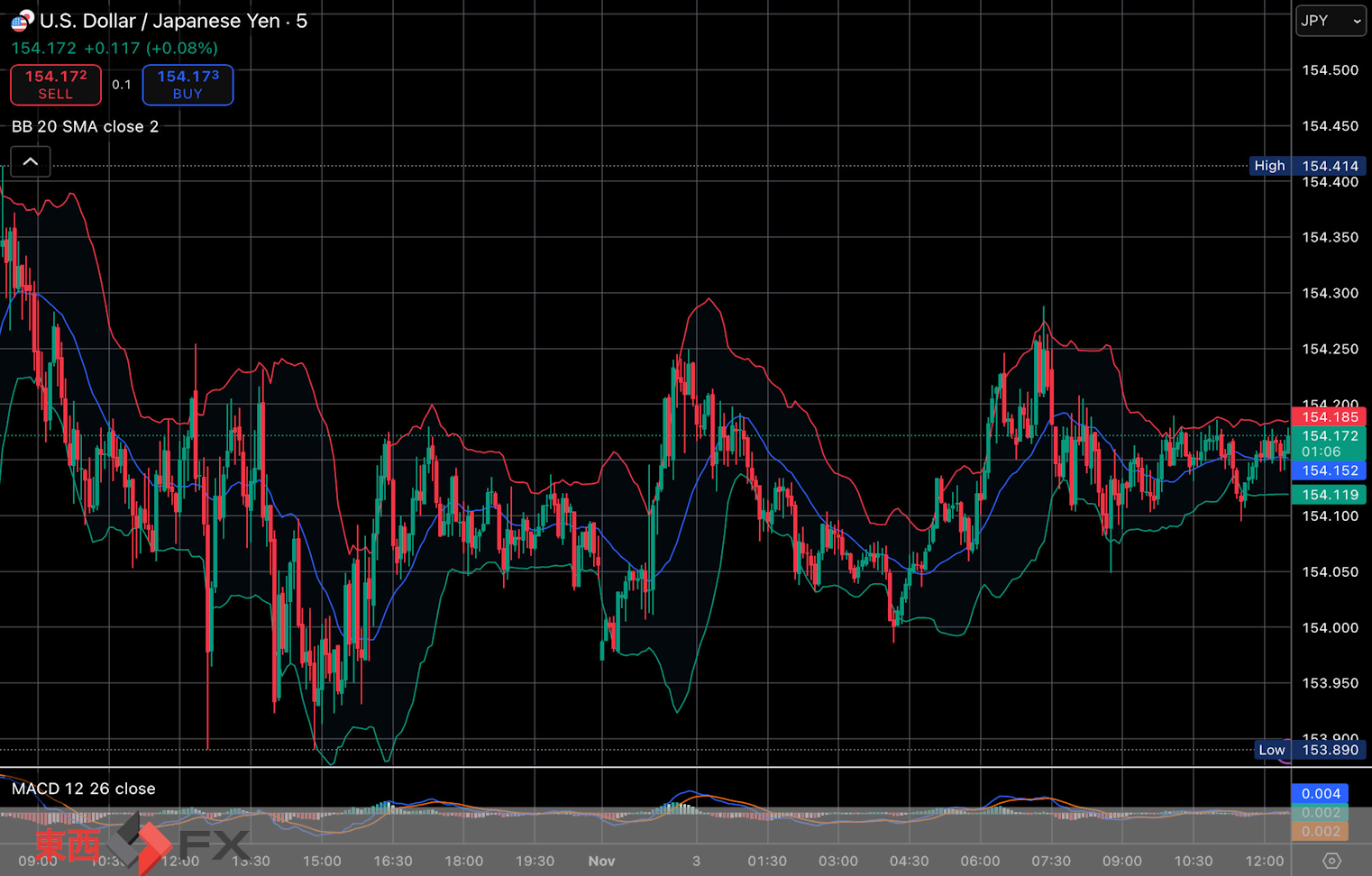Screen dimensions: 1372x876
Task: Select the green 154.119 lower band label
Action: click(1330, 495)
